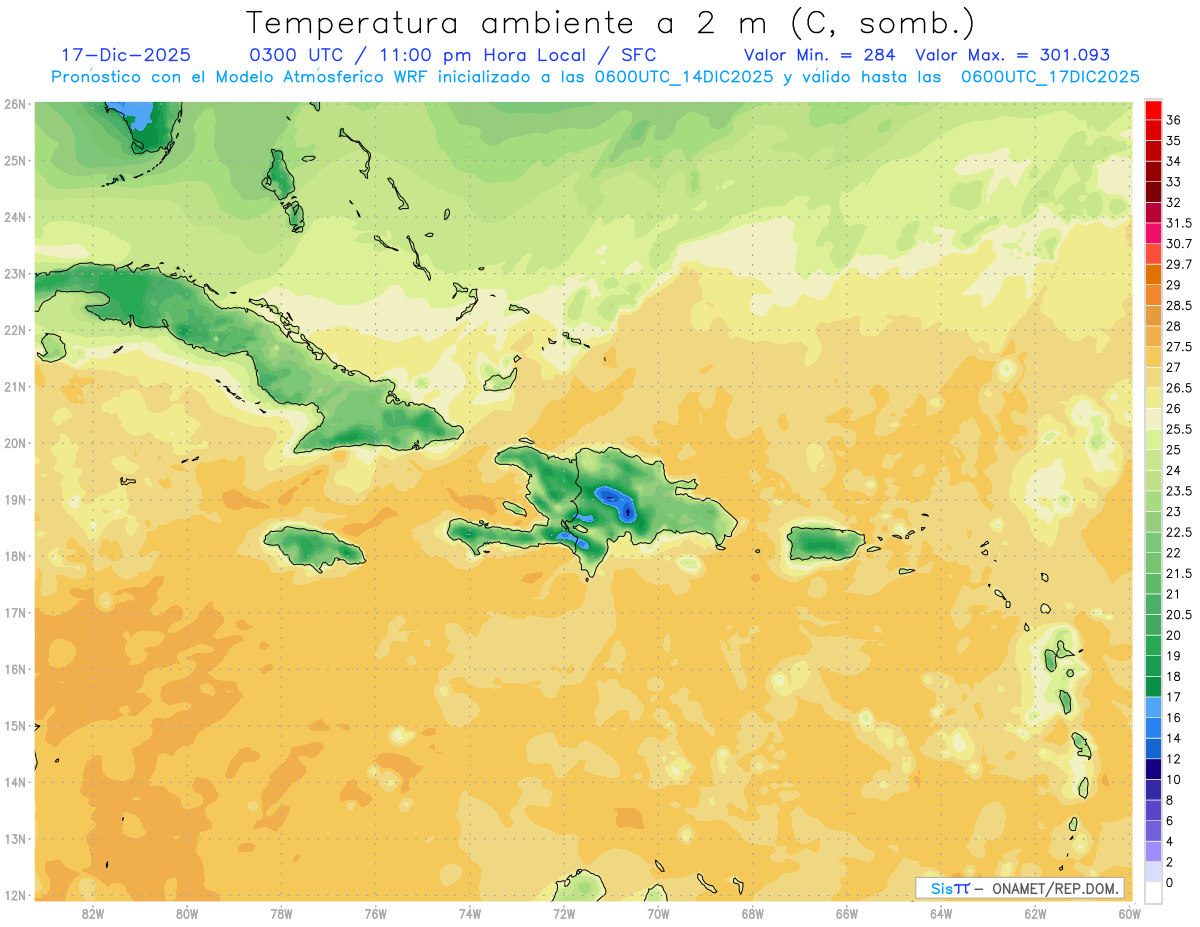The width and height of the screenshot is (1200, 927).
Task: Click the 13N latitude axis label
Action: point(15,839)
